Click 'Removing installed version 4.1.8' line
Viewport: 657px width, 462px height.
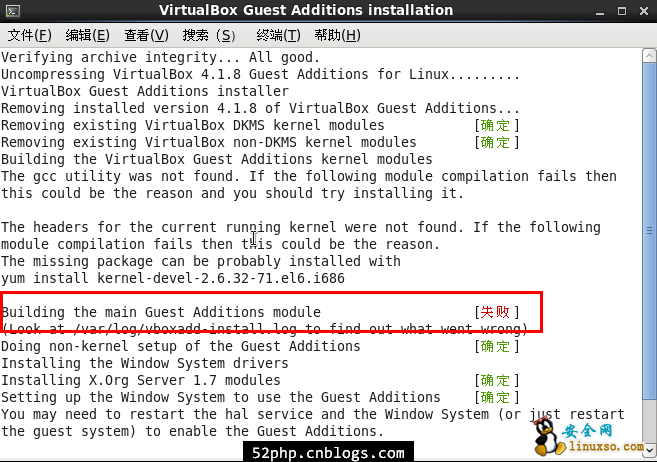[x=260, y=108]
